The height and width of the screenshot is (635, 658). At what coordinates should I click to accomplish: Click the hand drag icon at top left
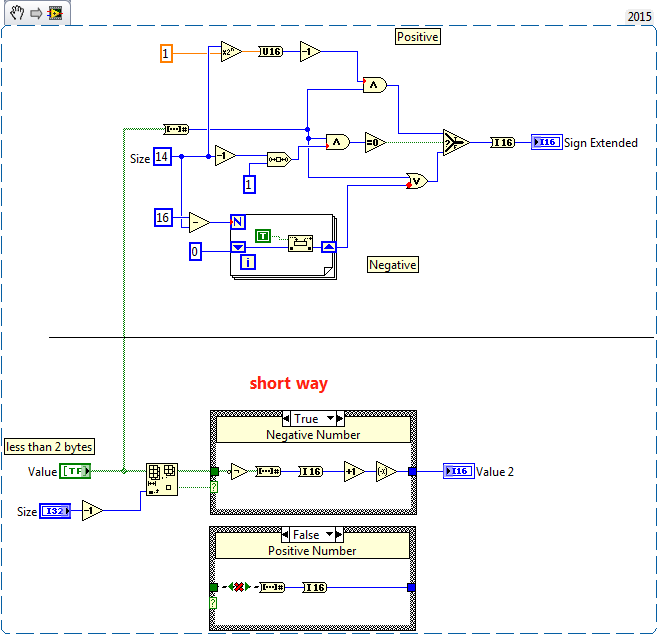[17, 13]
